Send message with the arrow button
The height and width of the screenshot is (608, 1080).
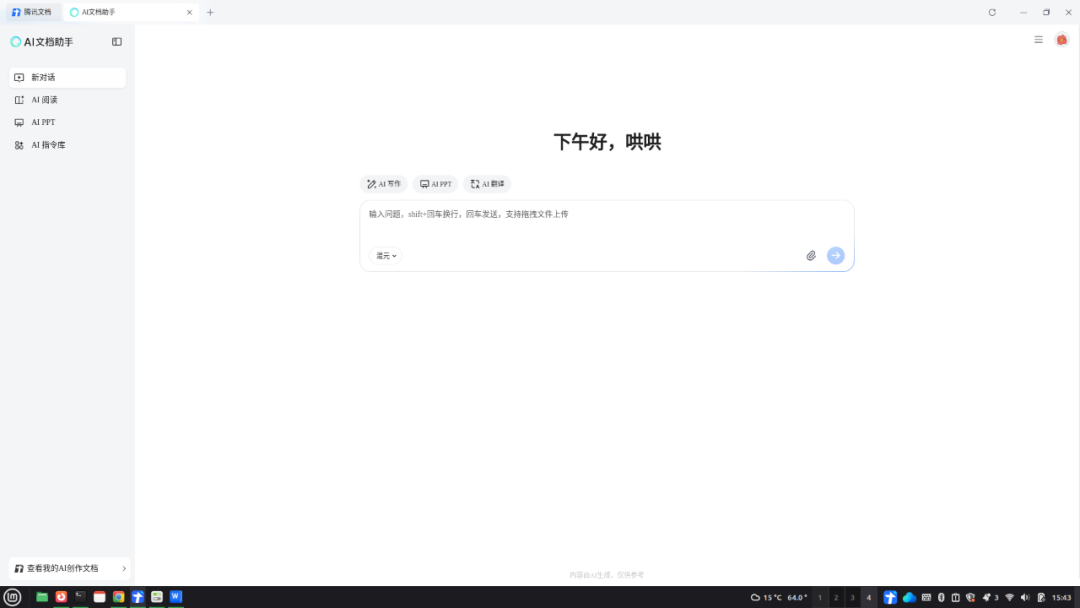tap(835, 255)
